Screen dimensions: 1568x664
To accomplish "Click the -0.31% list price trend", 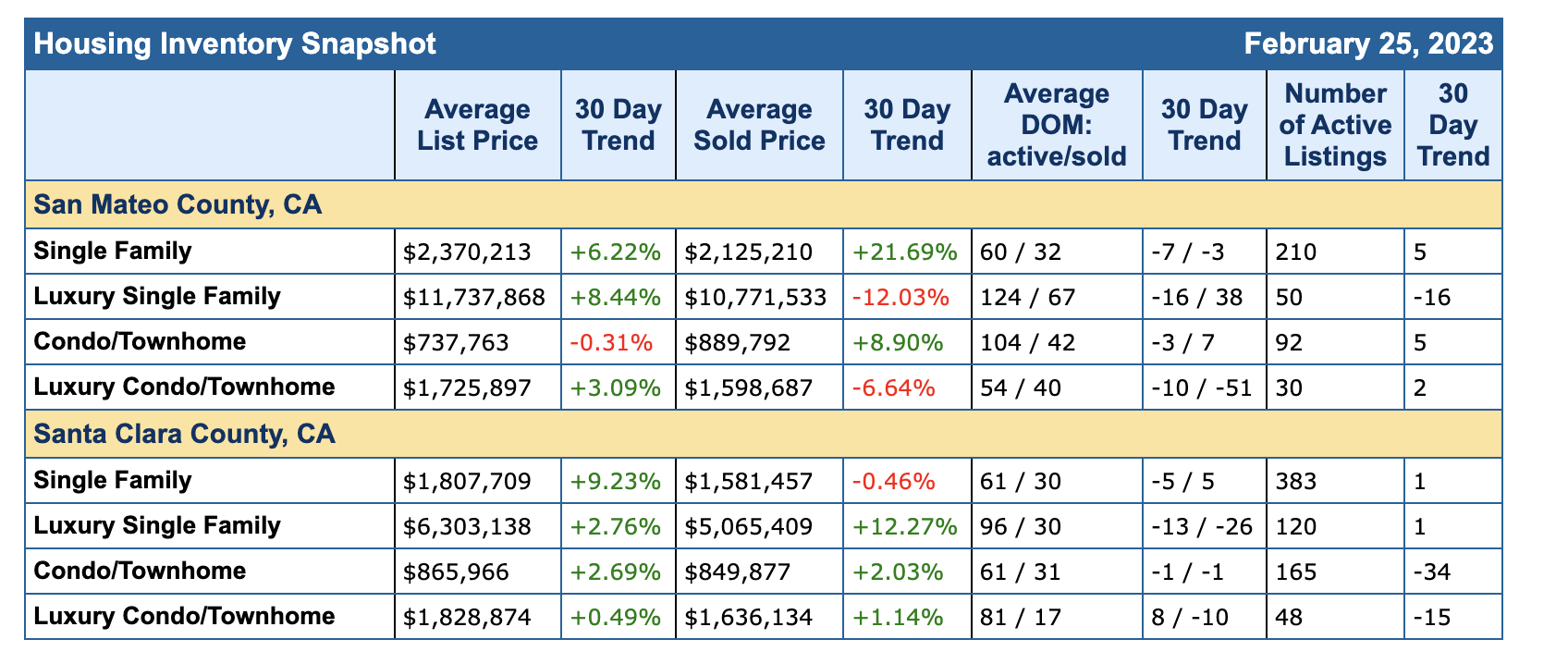I will [611, 342].
